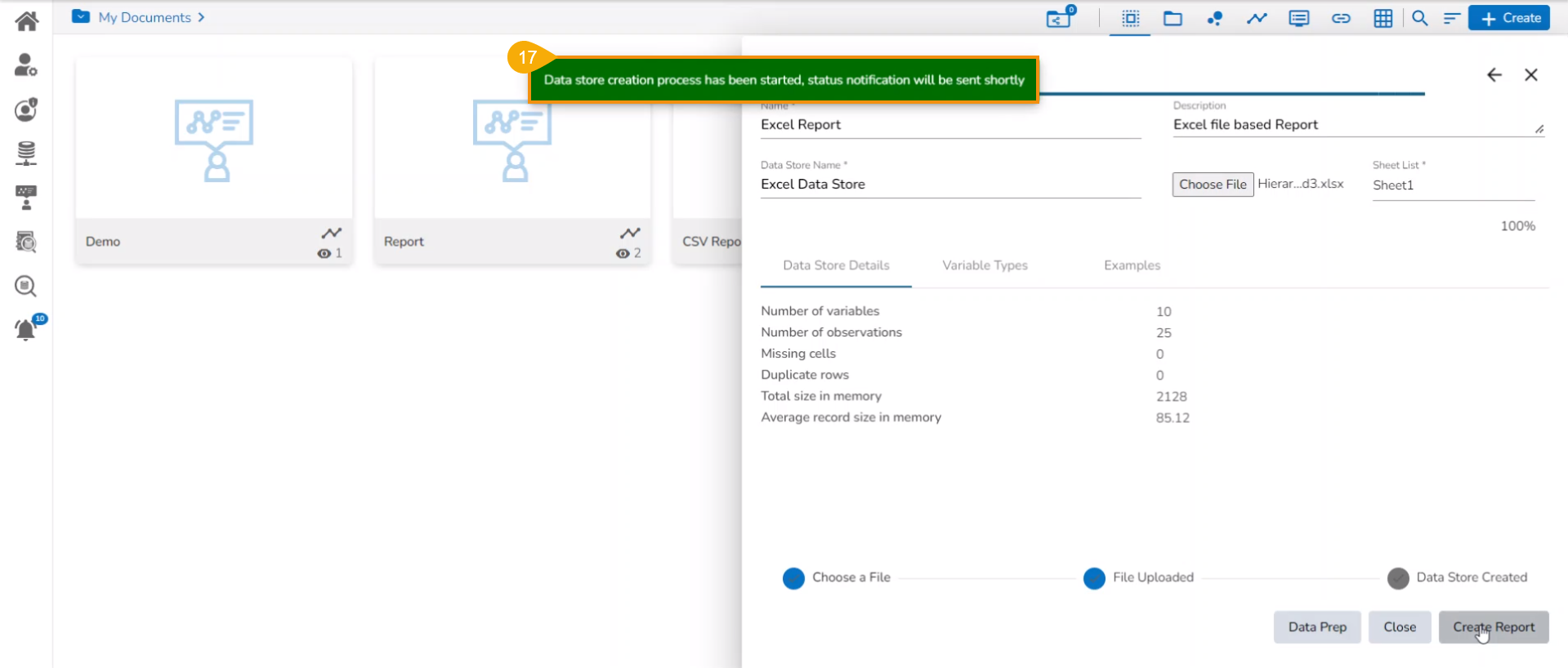
Task: Click the Description field resize handle
Action: (1539, 129)
